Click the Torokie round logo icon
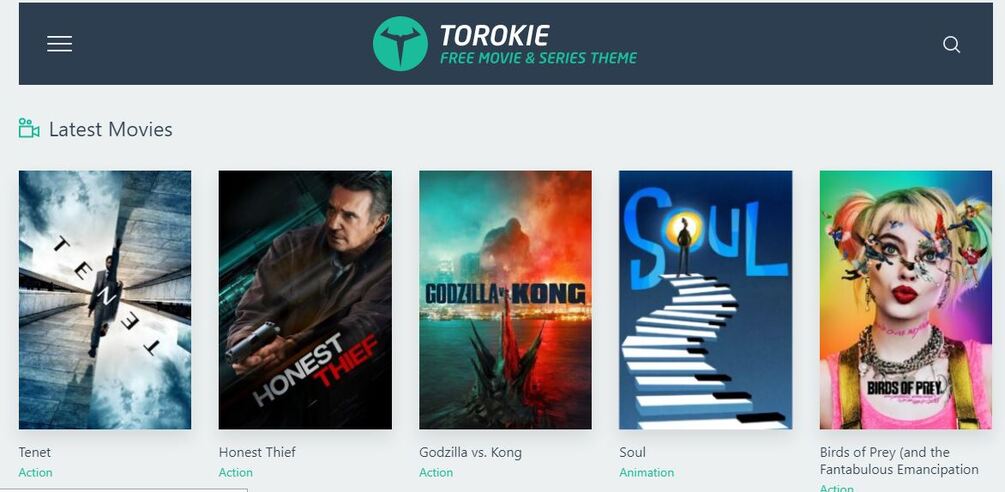The width and height of the screenshot is (1005, 492). (400, 44)
